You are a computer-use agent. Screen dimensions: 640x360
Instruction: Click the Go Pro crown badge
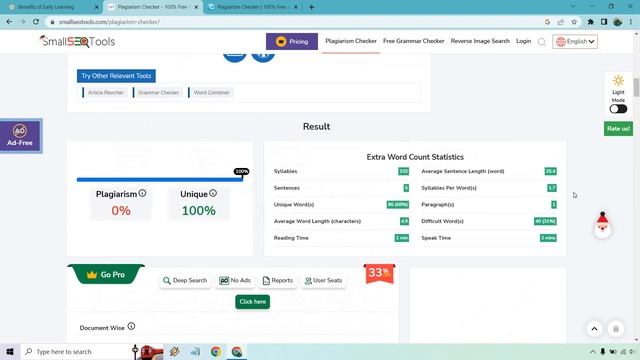(106, 274)
